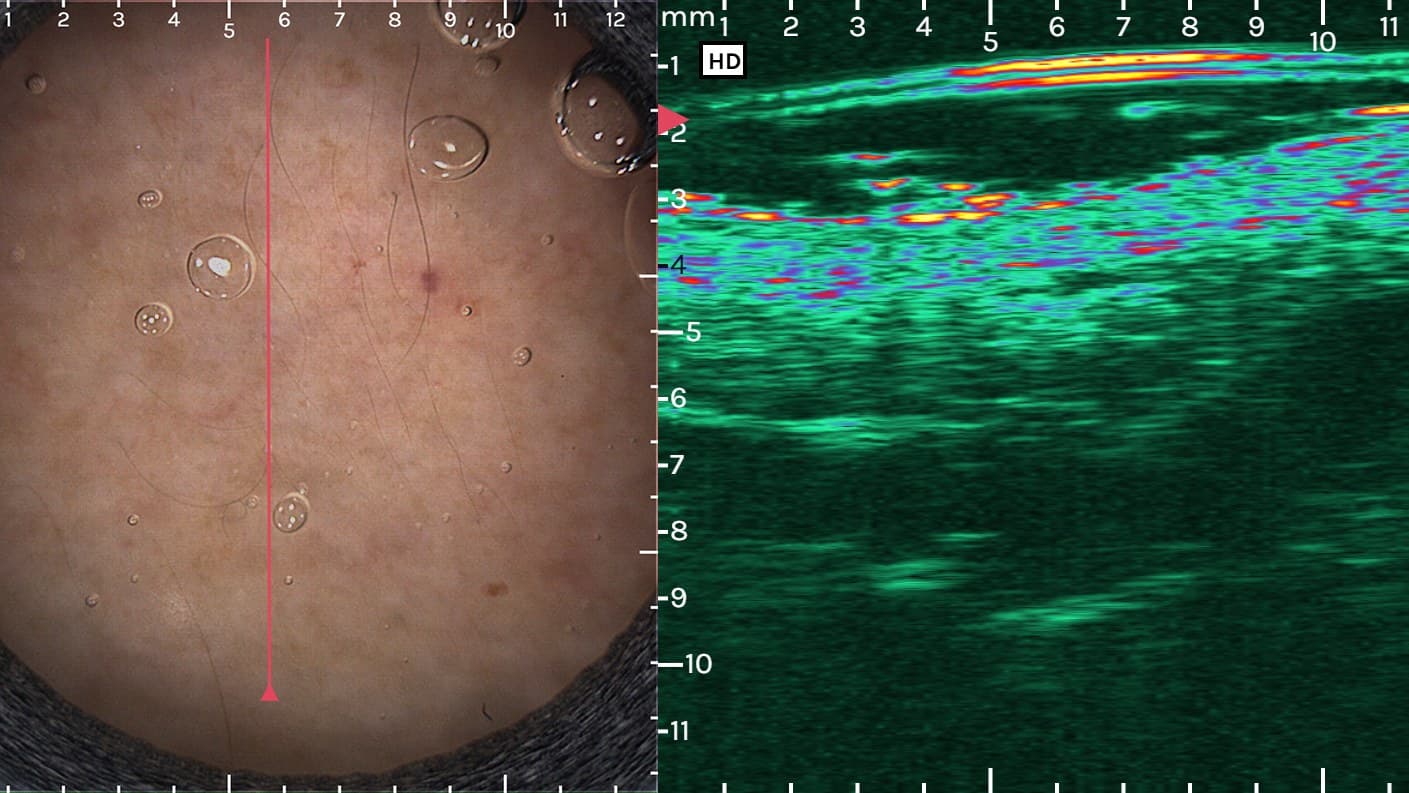Click label 10 on ultrasound horizontal ruler
Viewport: 1409px width, 793px height.
(x=1322, y=42)
